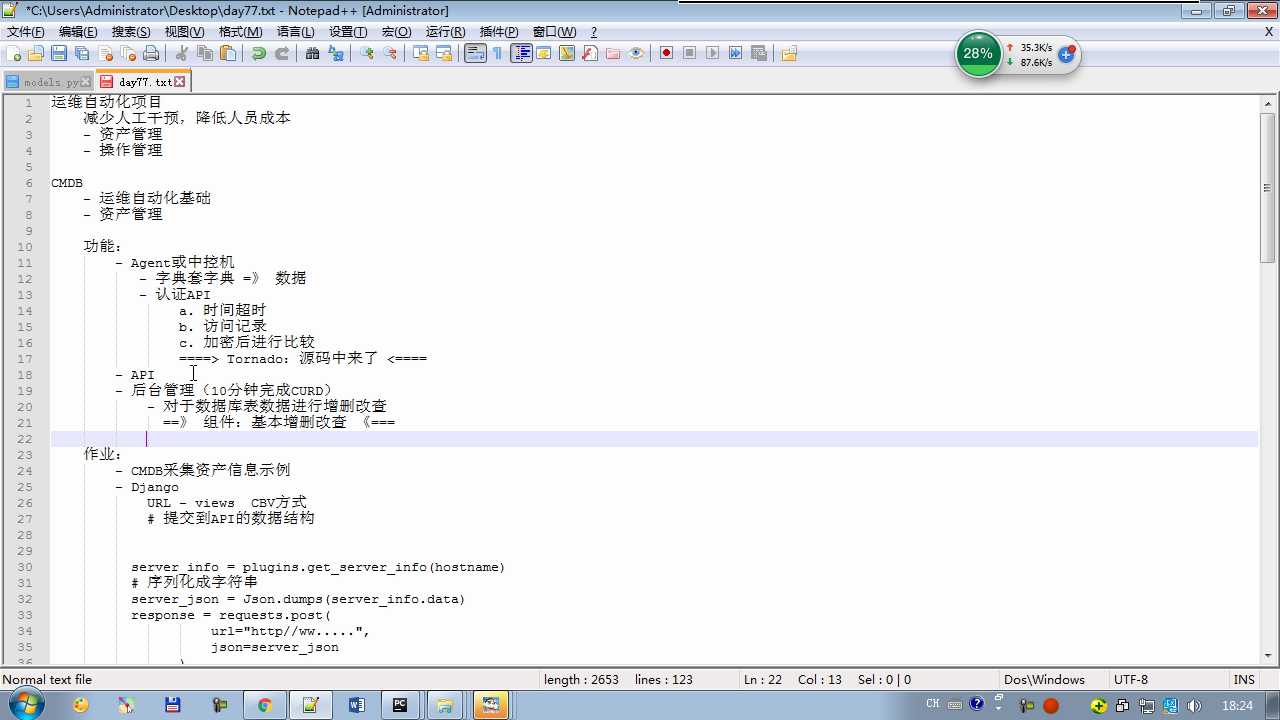
Task: Undo last edit
Action: coord(259,53)
